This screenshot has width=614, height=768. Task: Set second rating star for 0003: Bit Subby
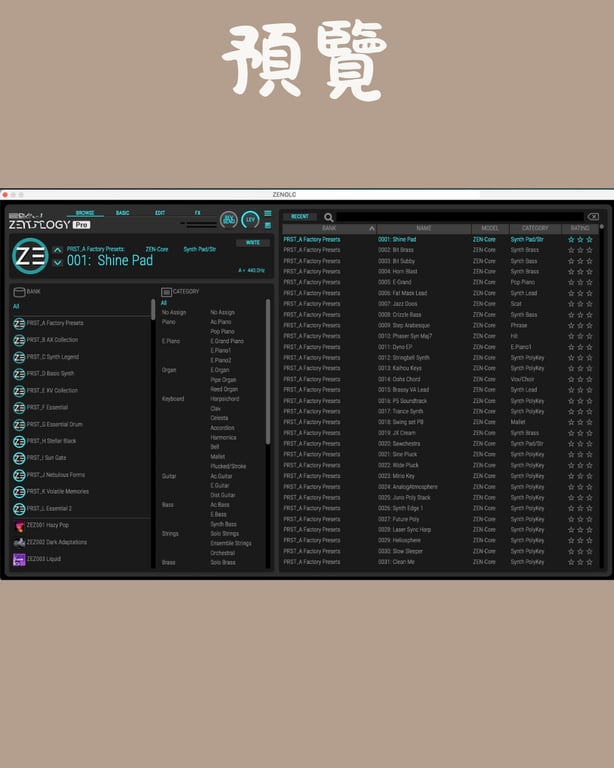(580, 261)
